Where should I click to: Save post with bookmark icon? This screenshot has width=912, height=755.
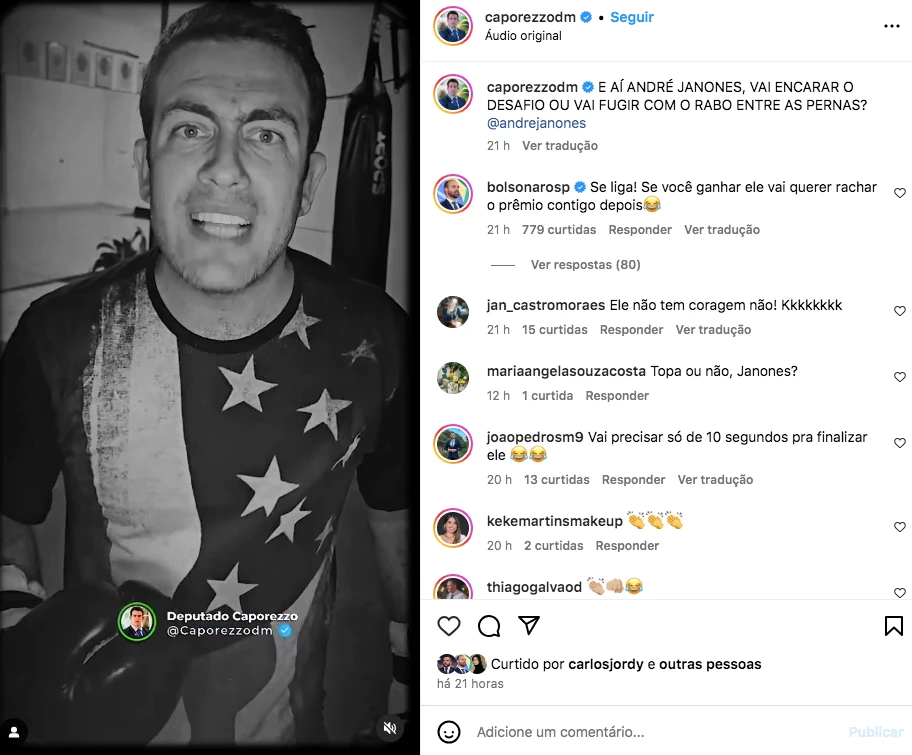click(893, 626)
